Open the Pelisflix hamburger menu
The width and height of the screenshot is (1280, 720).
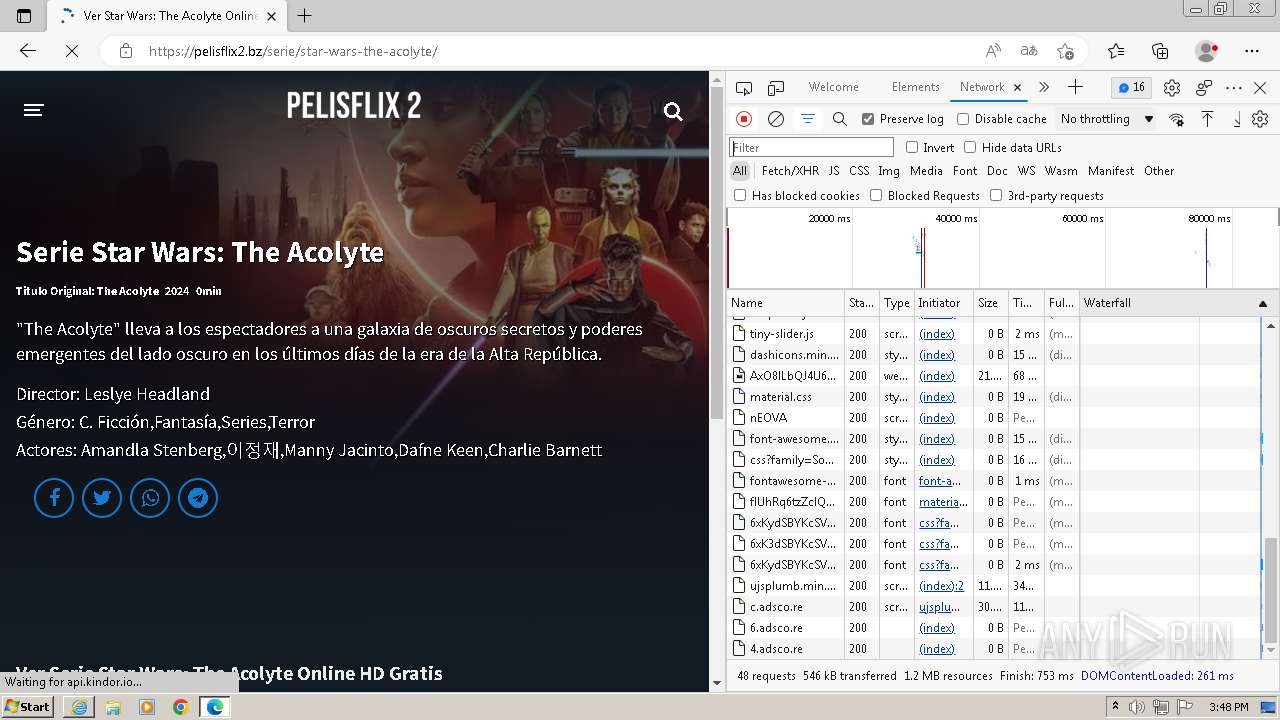pos(34,110)
